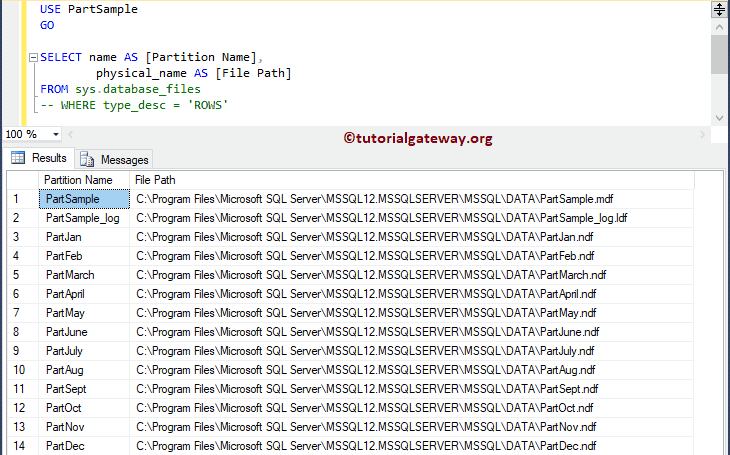Select the PartOct.ndf file path cell
This screenshot has height=455, width=730.
tap(412, 408)
